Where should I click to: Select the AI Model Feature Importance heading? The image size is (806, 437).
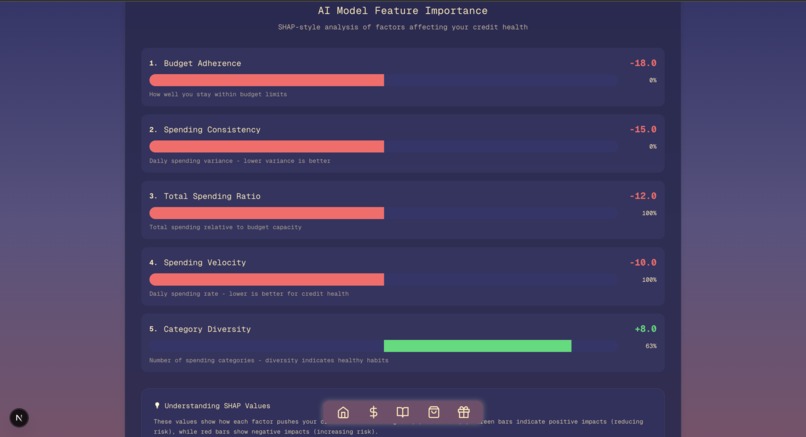point(402,11)
